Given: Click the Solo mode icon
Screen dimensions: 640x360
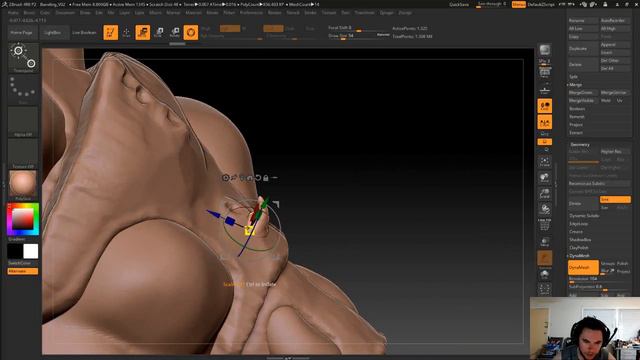Looking at the screenshot, I should click(544, 274).
